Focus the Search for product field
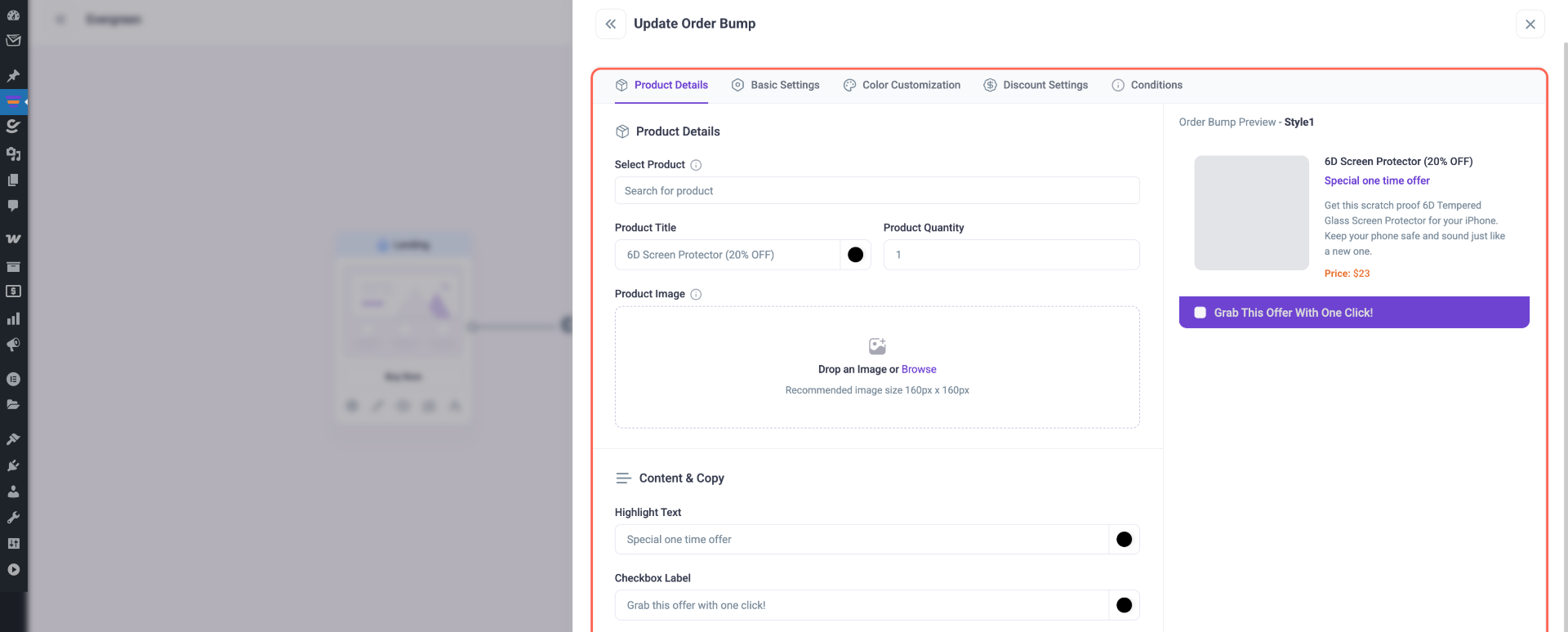 pos(877,190)
